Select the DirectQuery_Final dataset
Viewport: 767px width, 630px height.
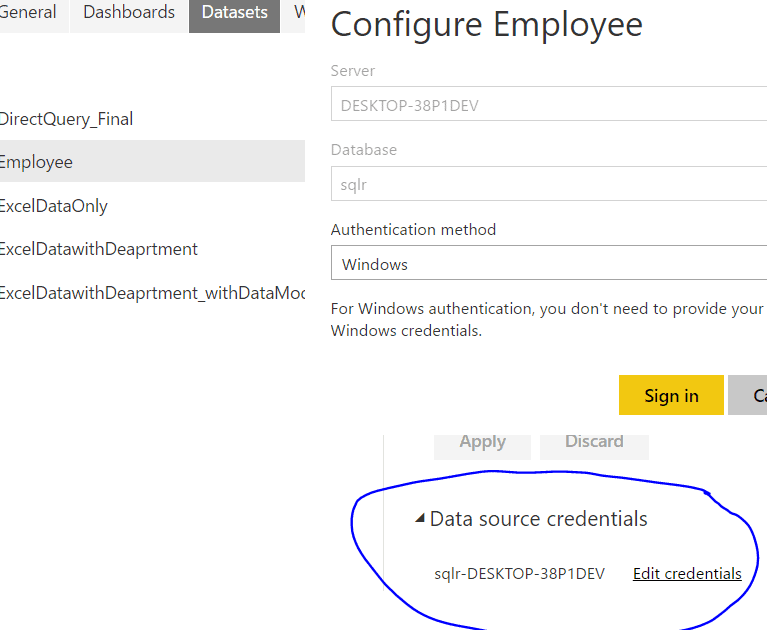coord(66,119)
